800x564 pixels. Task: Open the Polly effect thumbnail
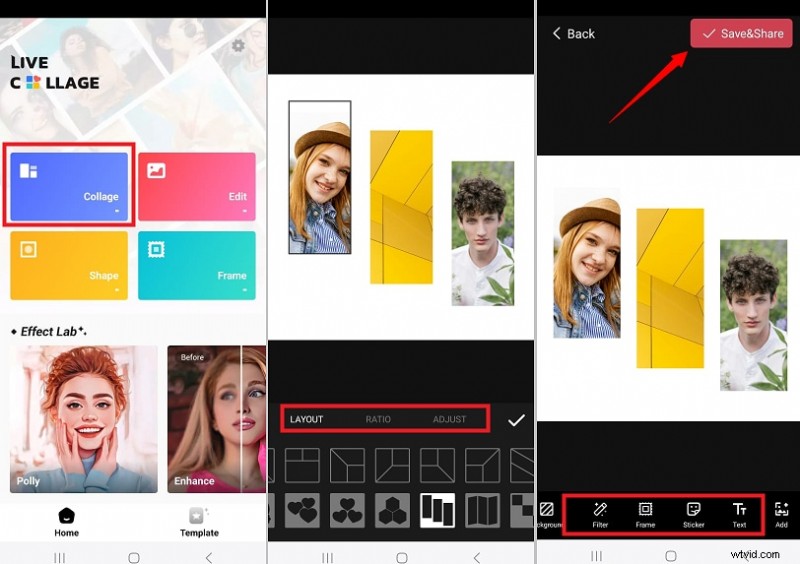coord(84,419)
